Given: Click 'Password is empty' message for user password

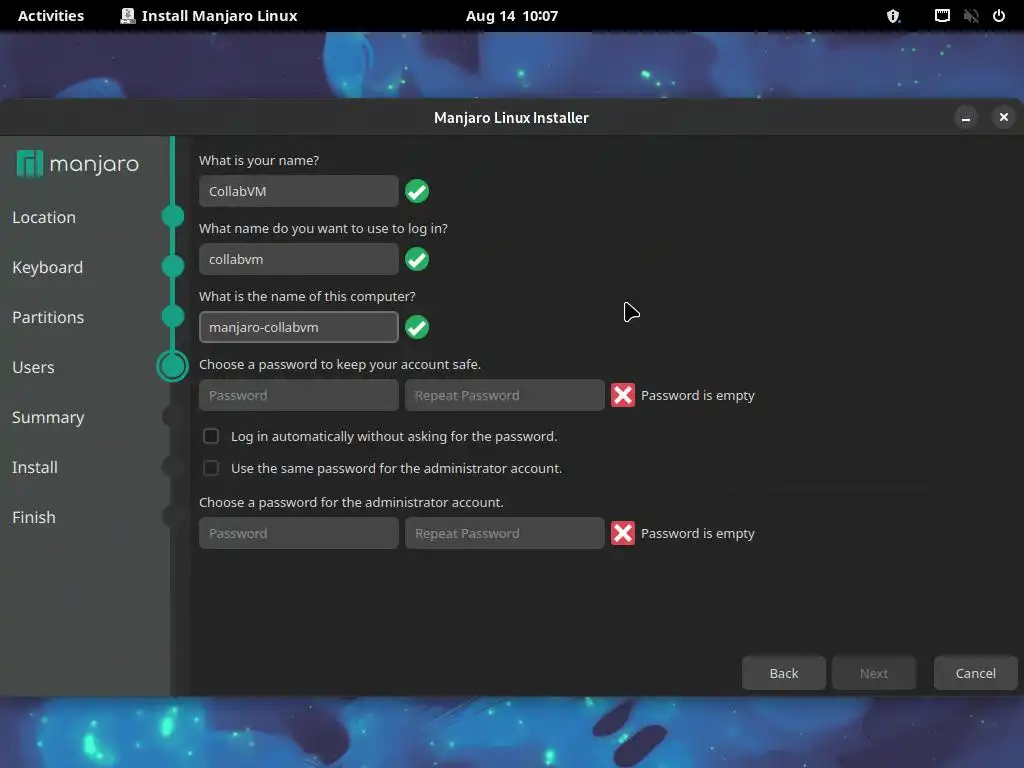Looking at the screenshot, I should click(x=697, y=395).
